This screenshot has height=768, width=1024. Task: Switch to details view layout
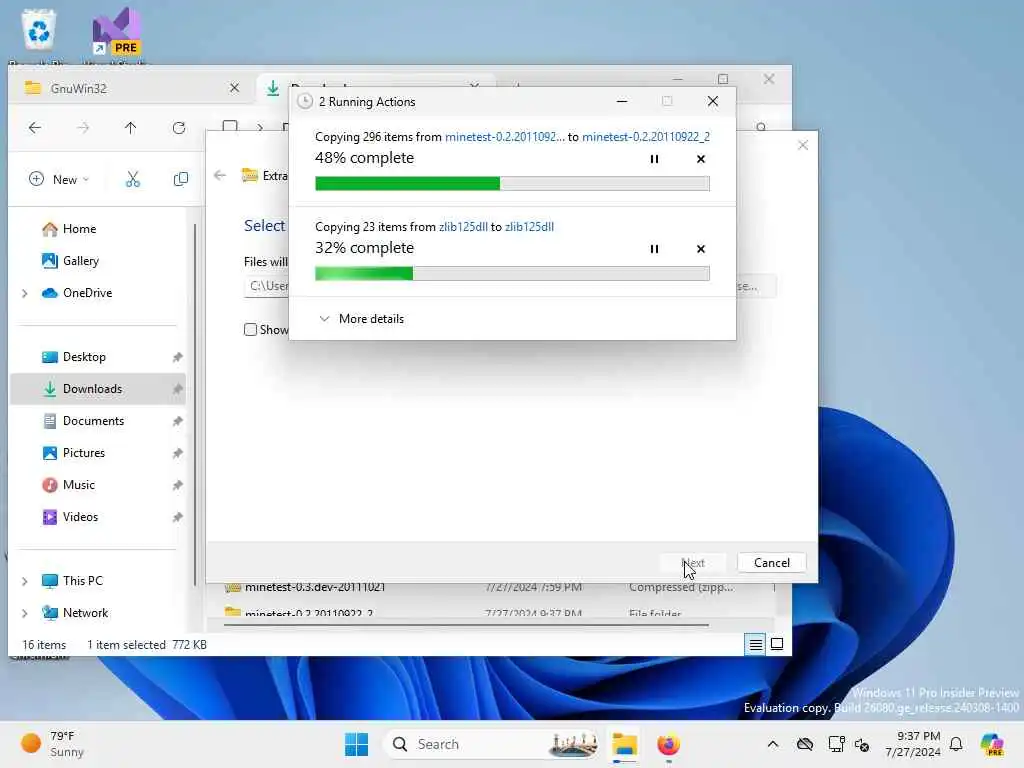756,645
